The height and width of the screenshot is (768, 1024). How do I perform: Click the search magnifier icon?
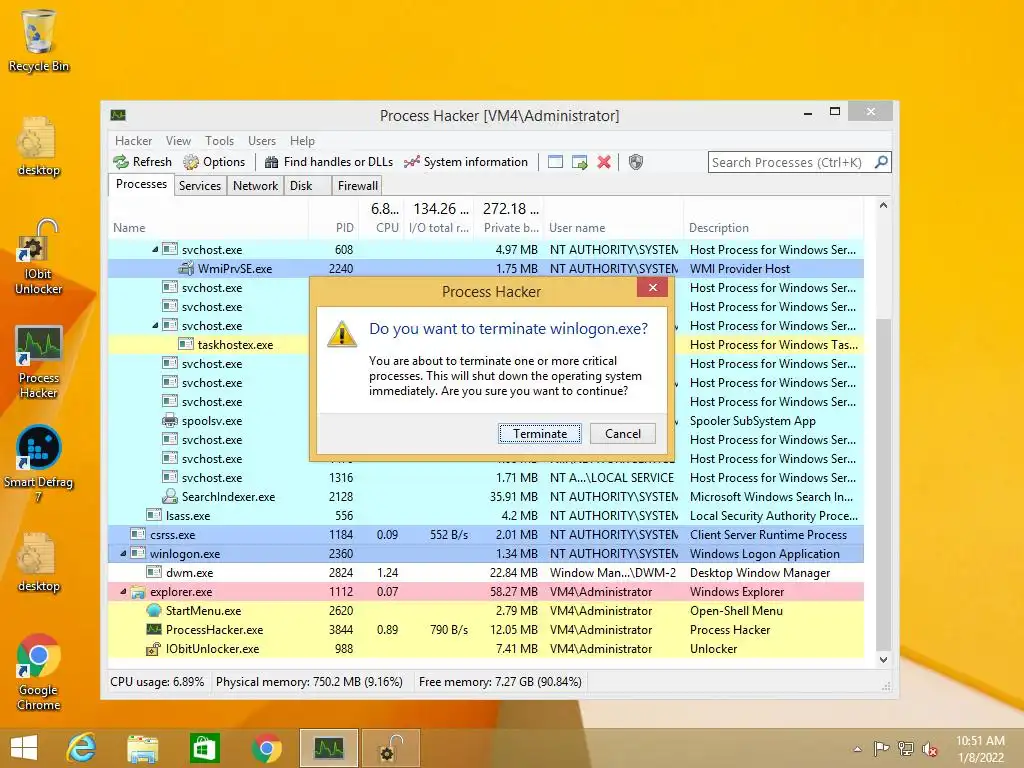coord(881,162)
